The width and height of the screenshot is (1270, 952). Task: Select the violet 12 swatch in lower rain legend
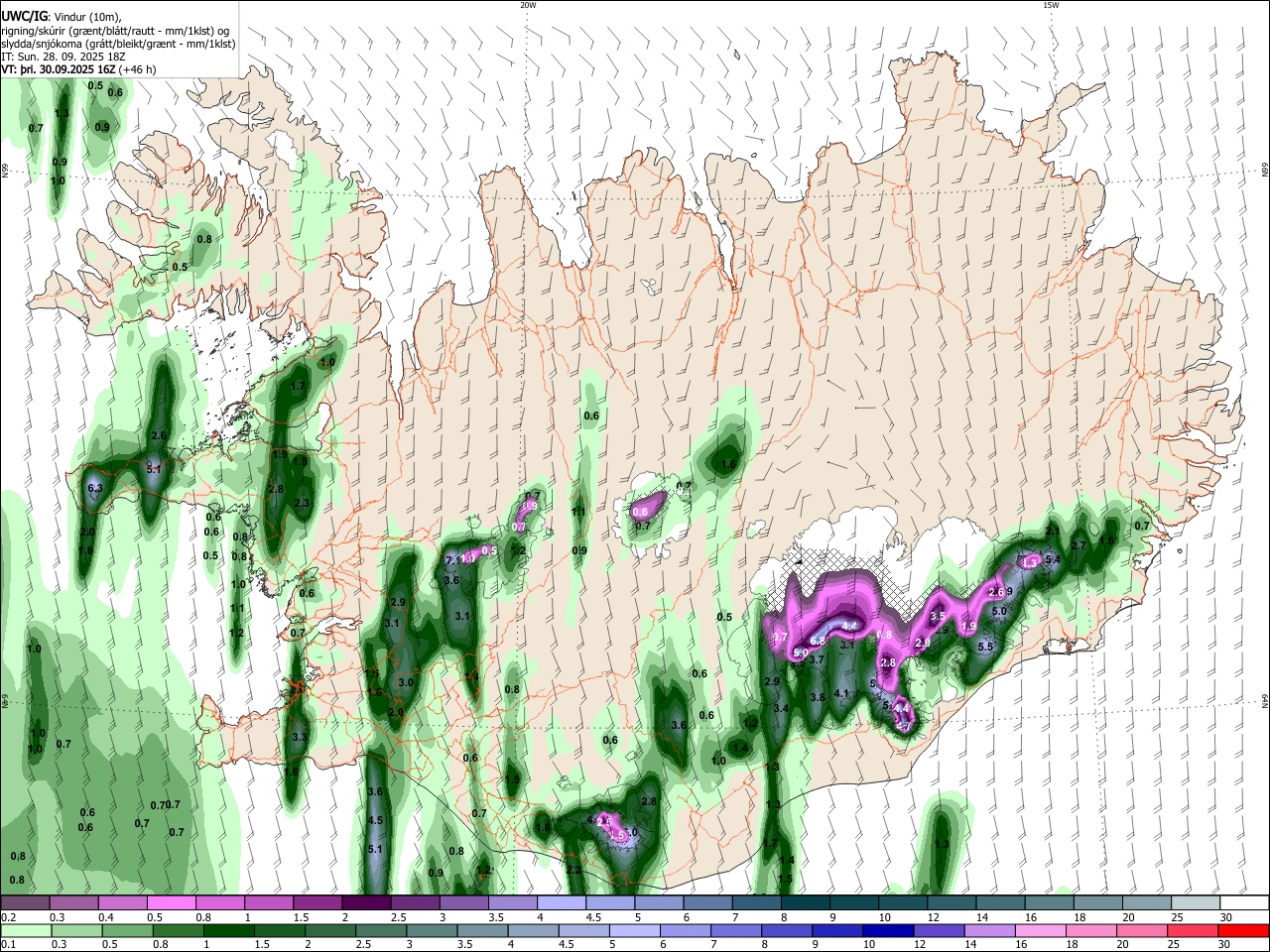[940, 930]
